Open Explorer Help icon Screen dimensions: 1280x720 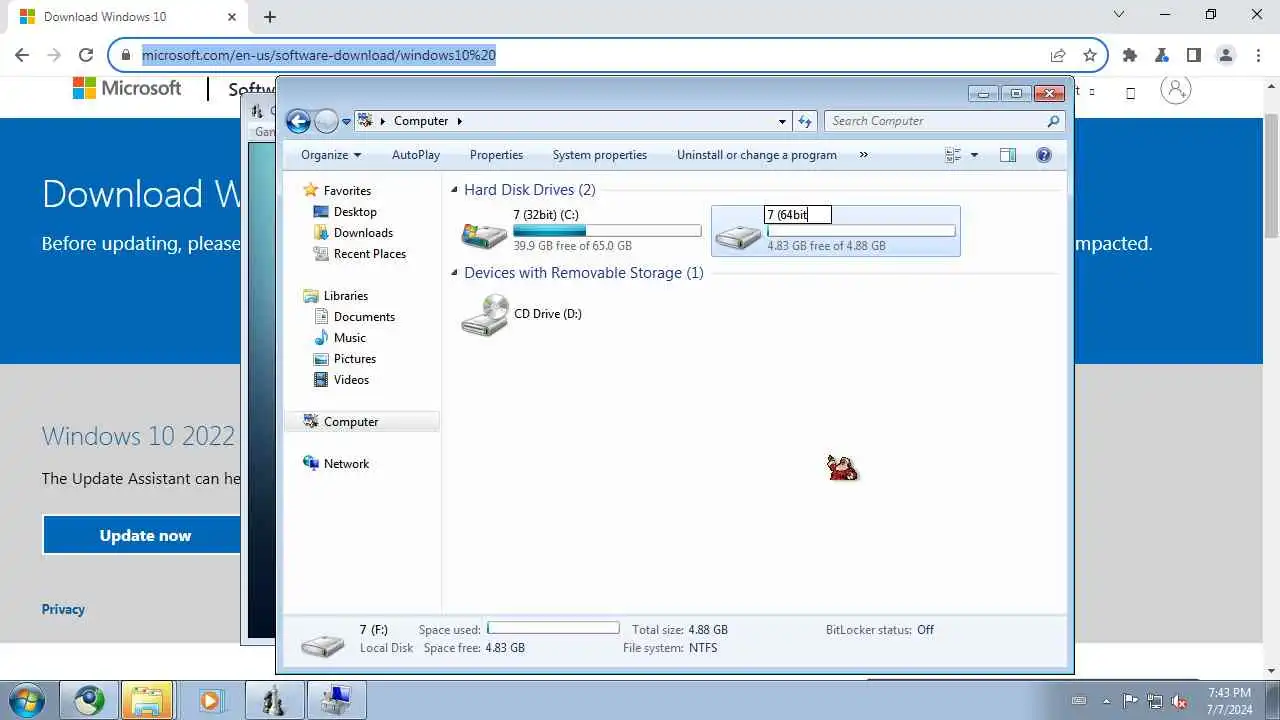pos(1044,155)
